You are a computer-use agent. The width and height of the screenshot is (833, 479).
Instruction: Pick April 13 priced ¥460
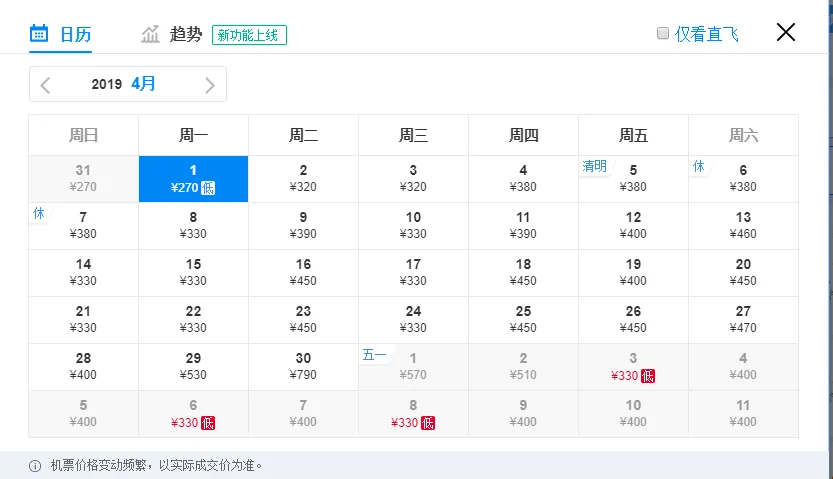click(743, 225)
